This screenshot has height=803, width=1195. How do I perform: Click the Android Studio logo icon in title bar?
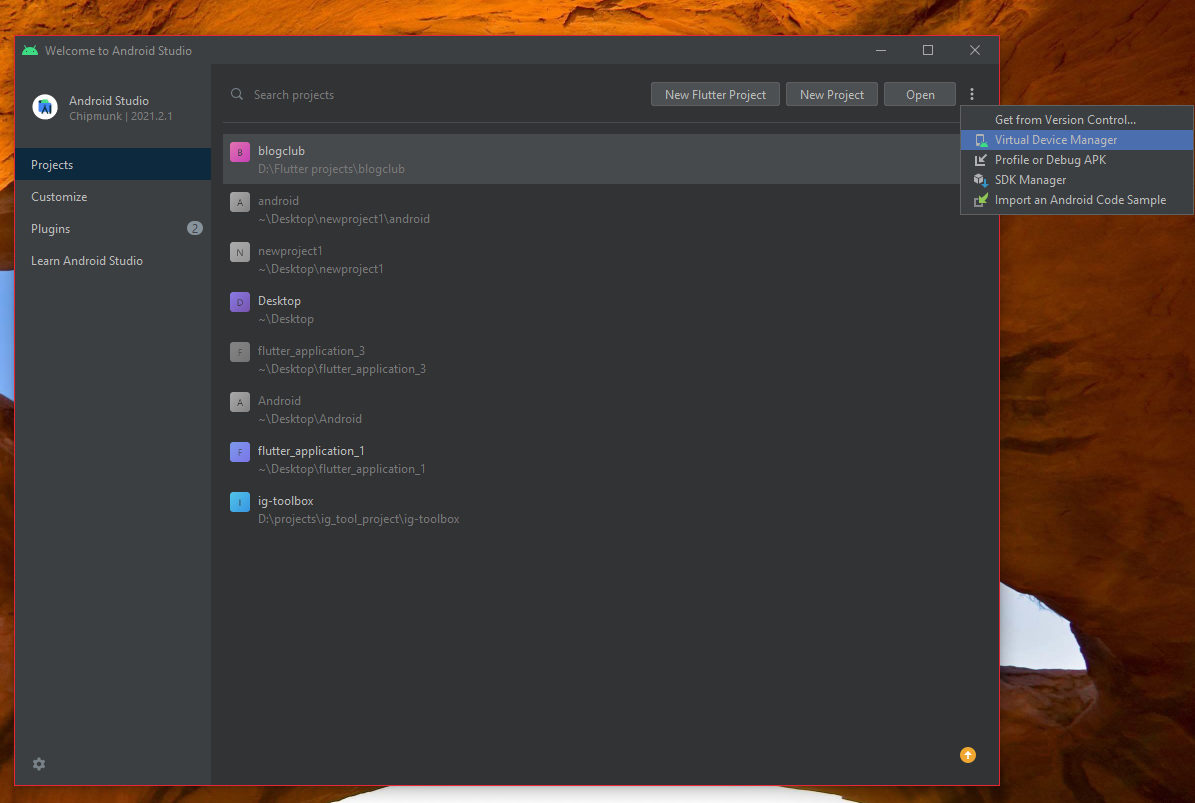pyautogui.click(x=30, y=50)
